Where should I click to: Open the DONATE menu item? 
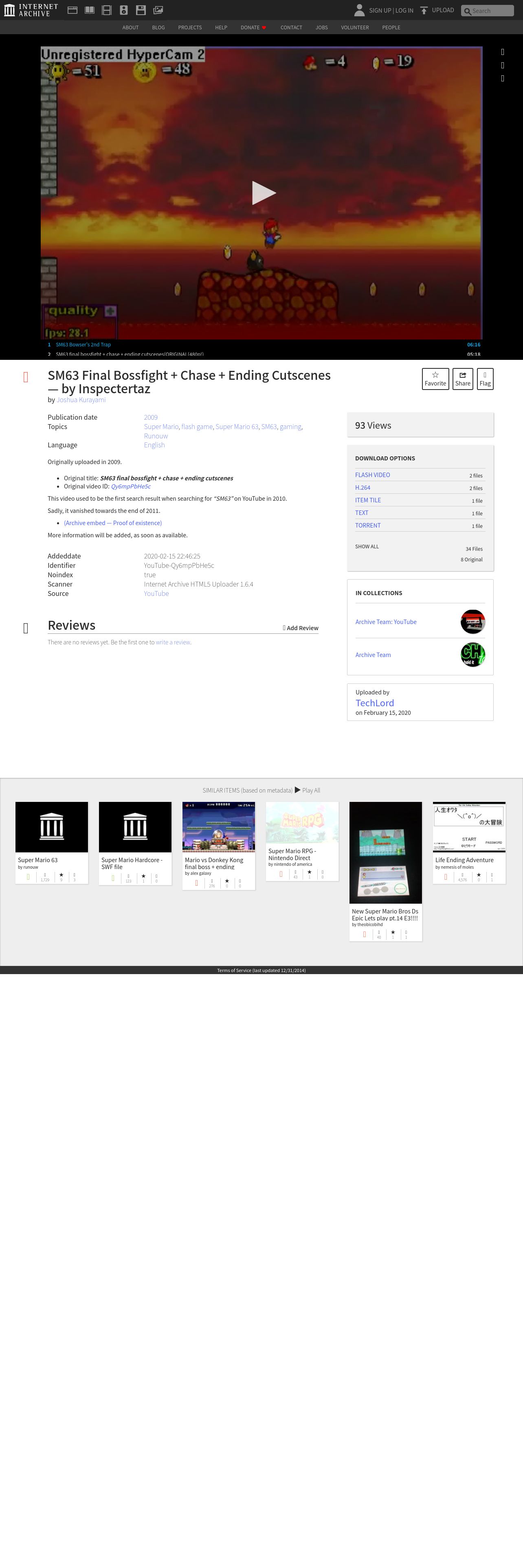pyautogui.click(x=250, y=27)
